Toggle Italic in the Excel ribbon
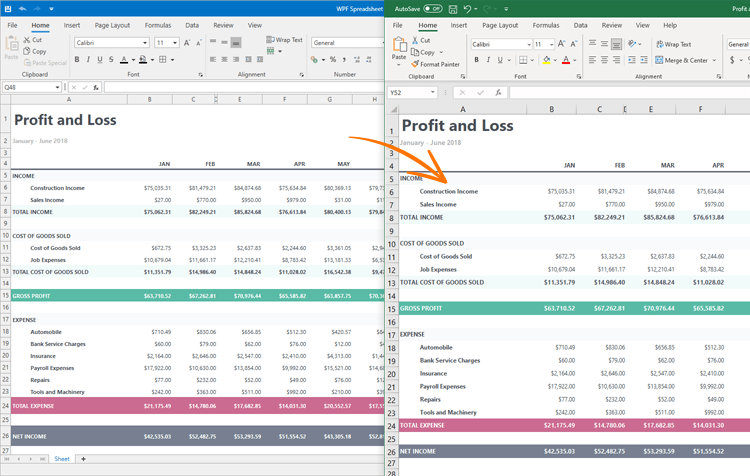 point(487,61)
